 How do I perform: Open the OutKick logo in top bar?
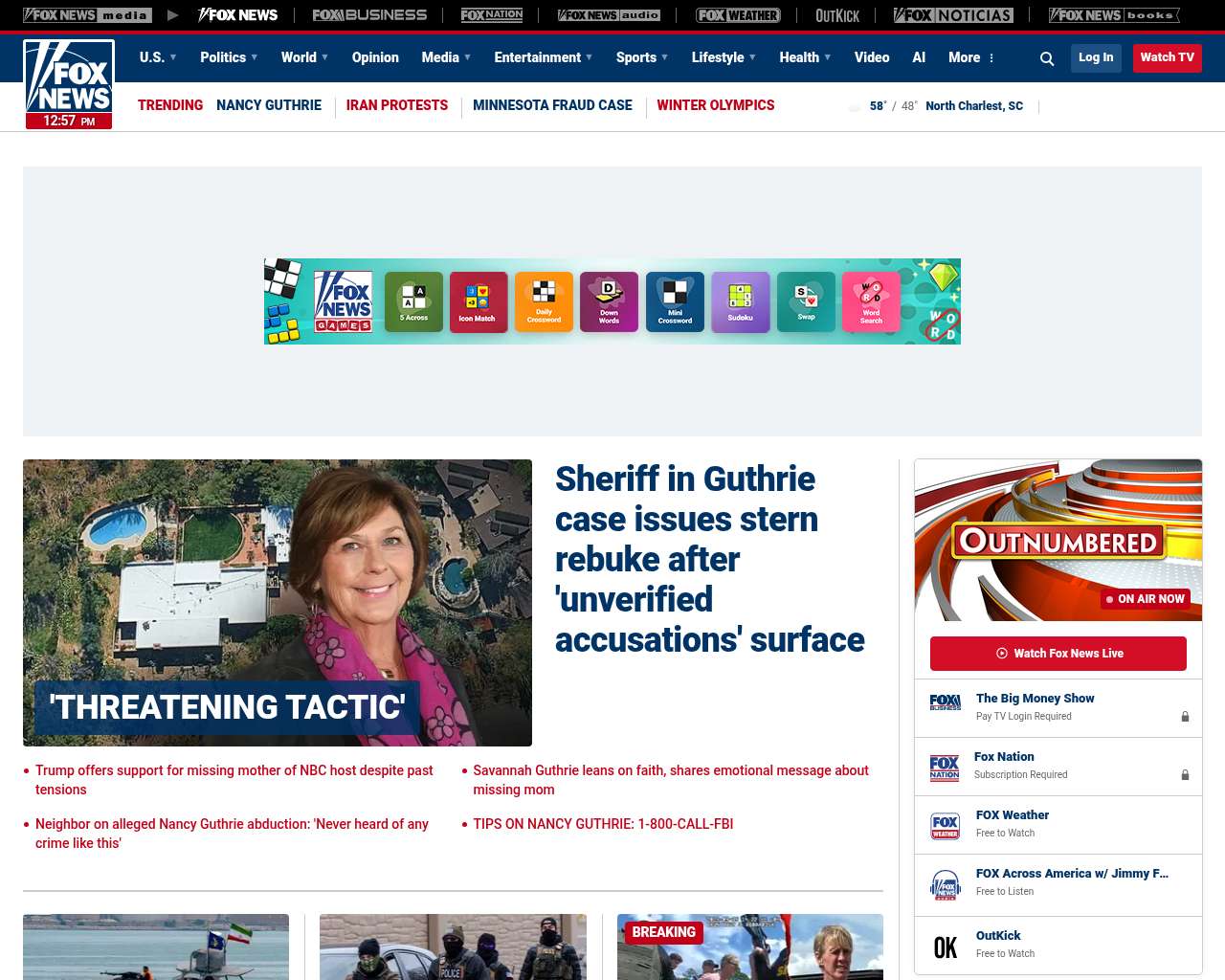[837, 15]
